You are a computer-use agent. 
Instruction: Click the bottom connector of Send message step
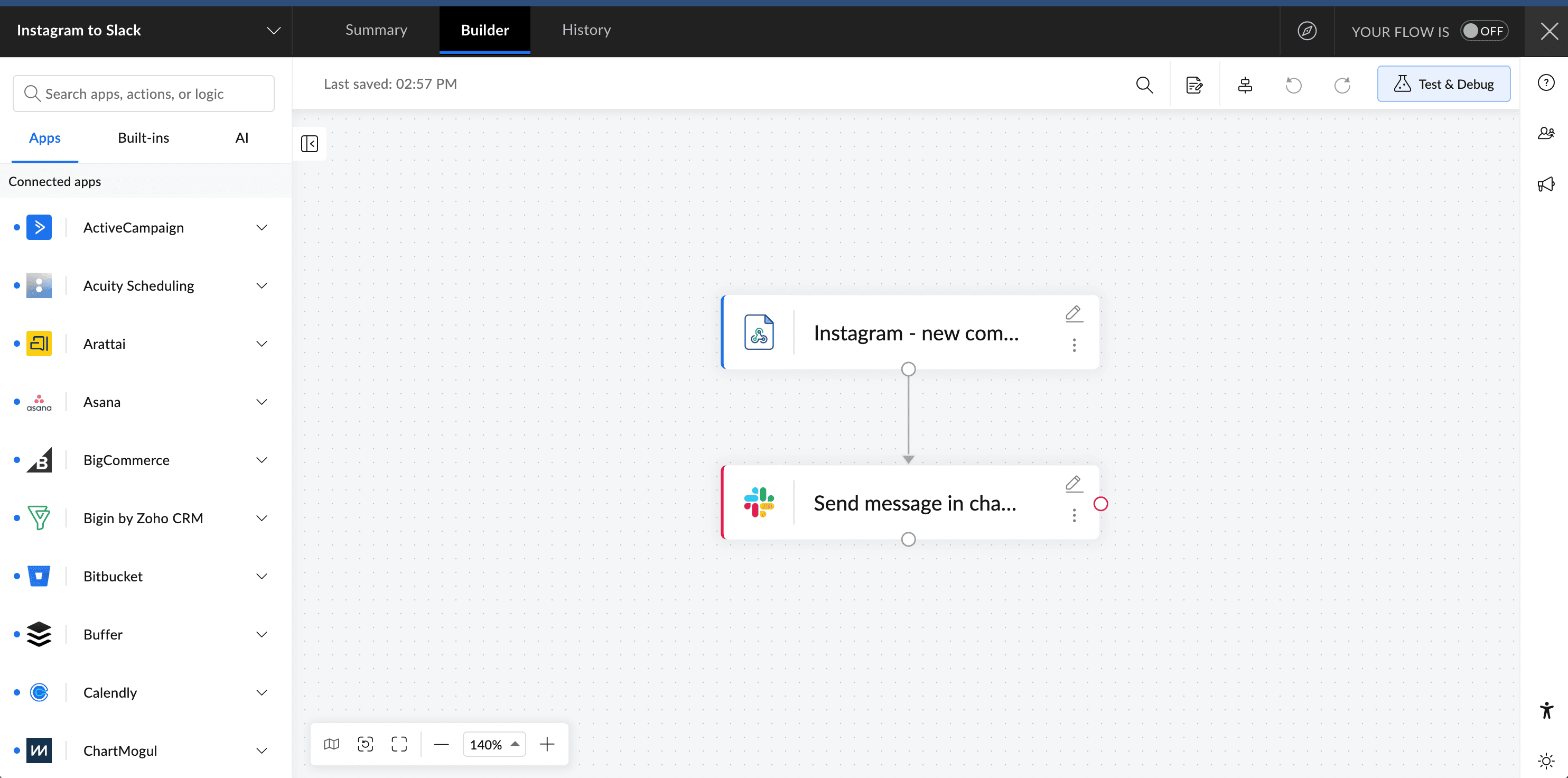[x=908, y=539]
